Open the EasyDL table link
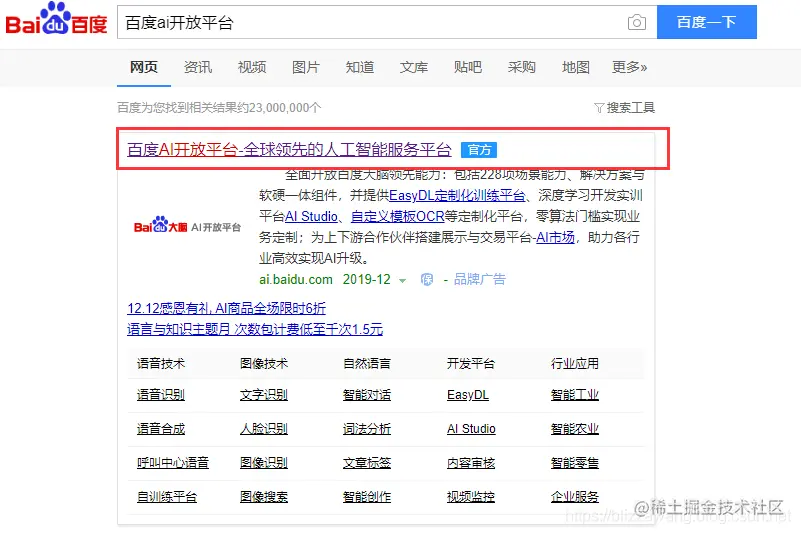 tap(468, 394)
